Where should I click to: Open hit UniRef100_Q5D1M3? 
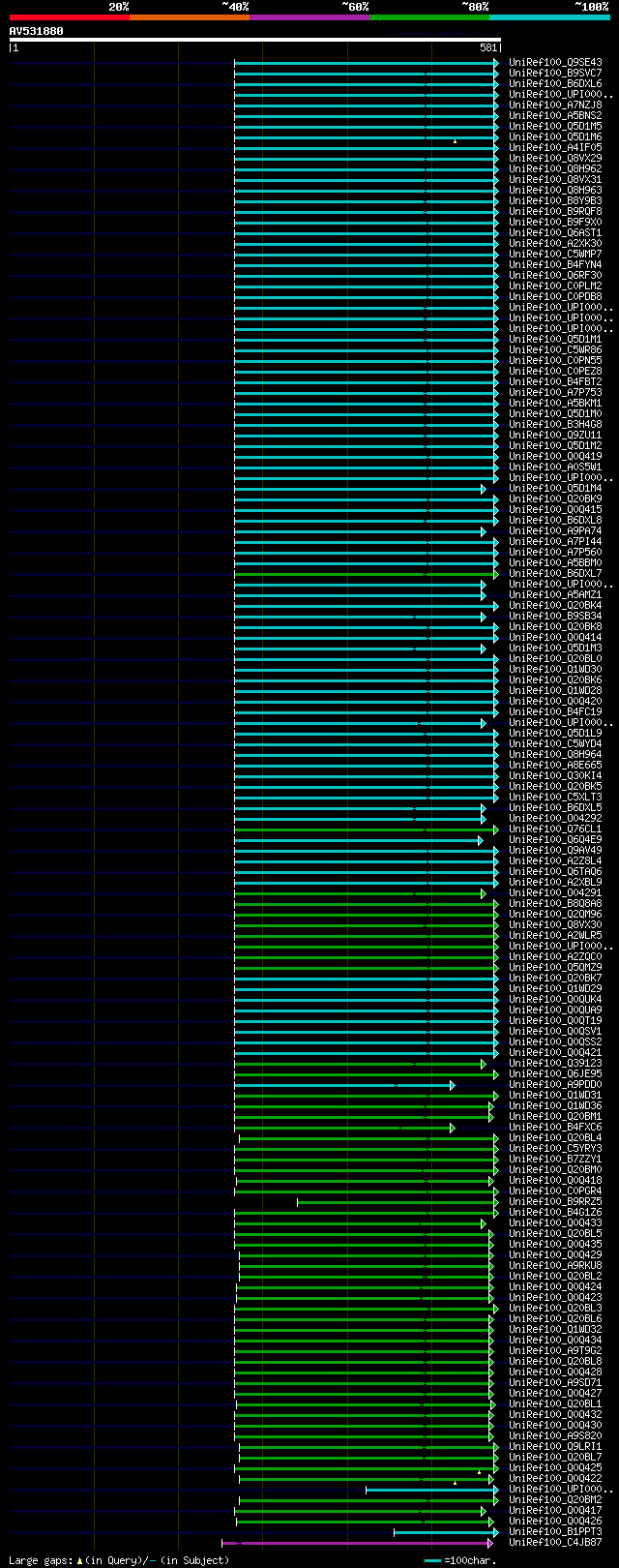555,648
